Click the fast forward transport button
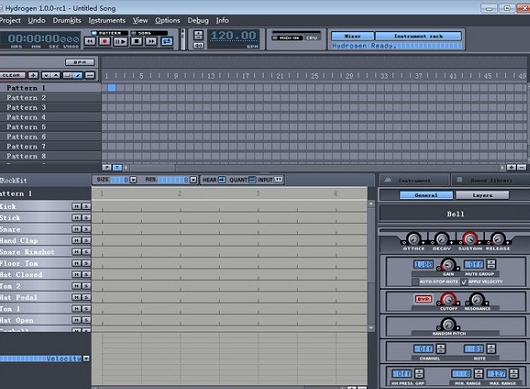 coord(151,41)
